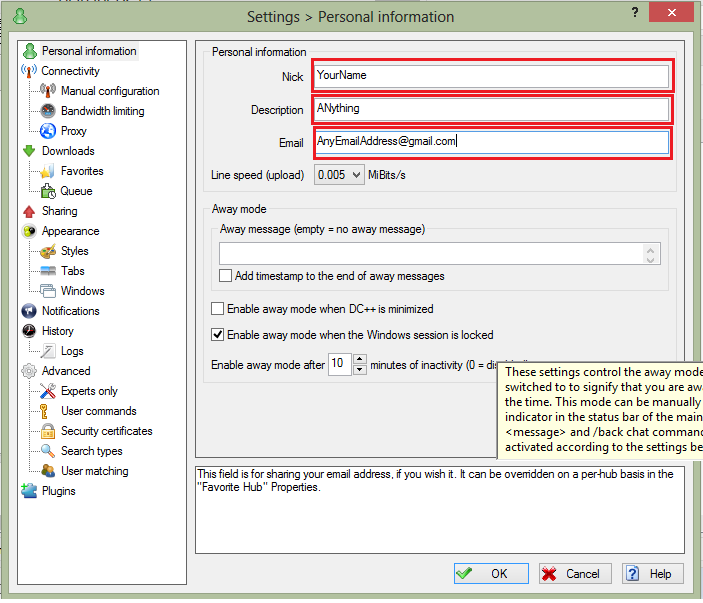Click the Manual configuration antenna icon
This screenshot has width=703, height=603.
(48, 91)
